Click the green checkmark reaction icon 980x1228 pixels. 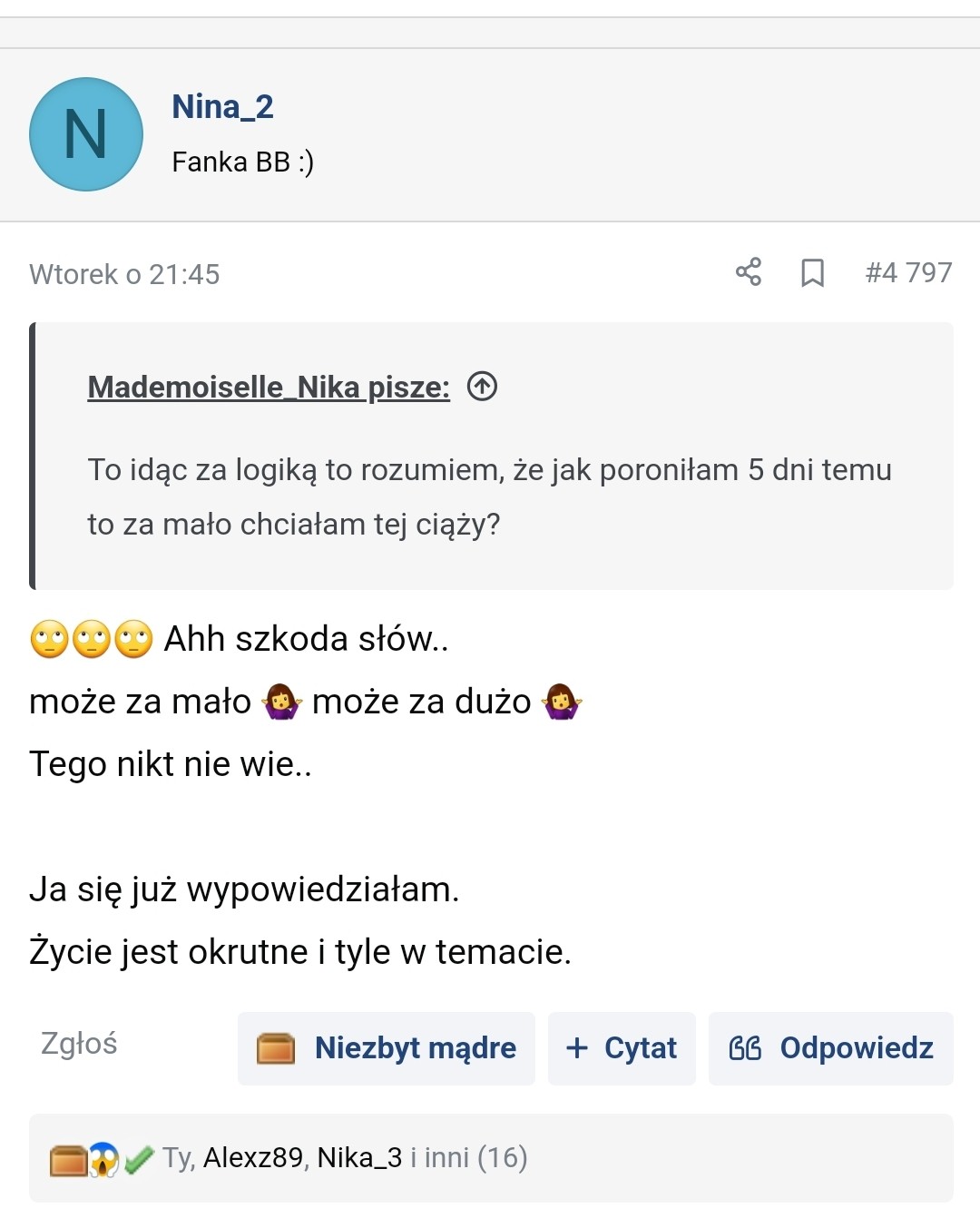[138, 1159]
